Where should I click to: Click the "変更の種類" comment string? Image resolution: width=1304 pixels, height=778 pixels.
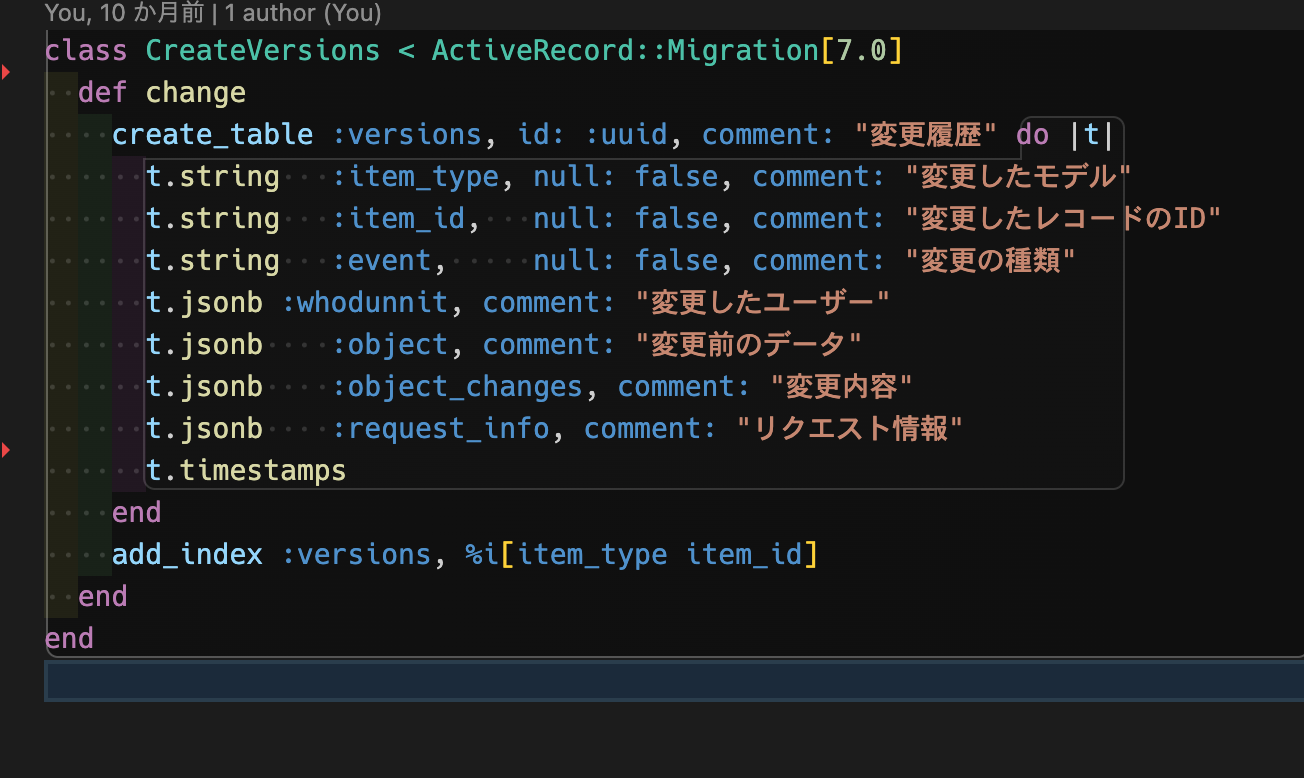click(x=990, y=260)
